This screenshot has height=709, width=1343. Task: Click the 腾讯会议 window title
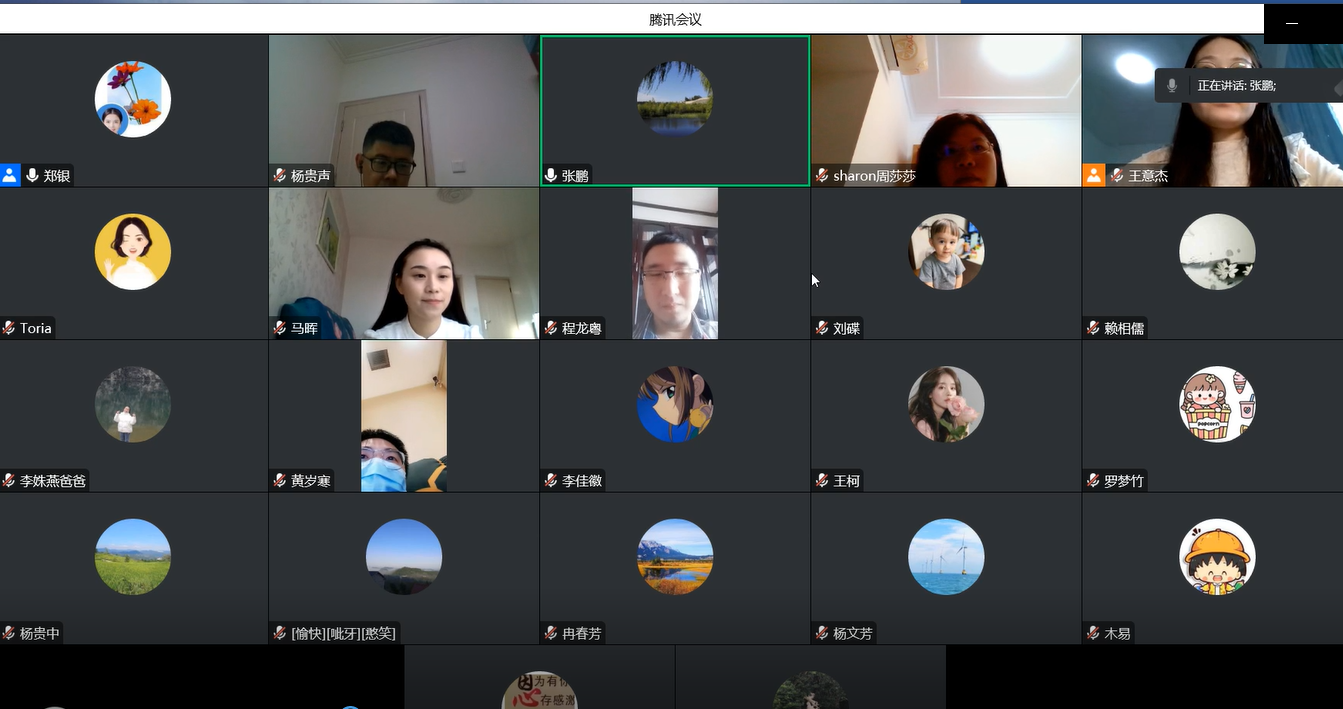[675, 20]
